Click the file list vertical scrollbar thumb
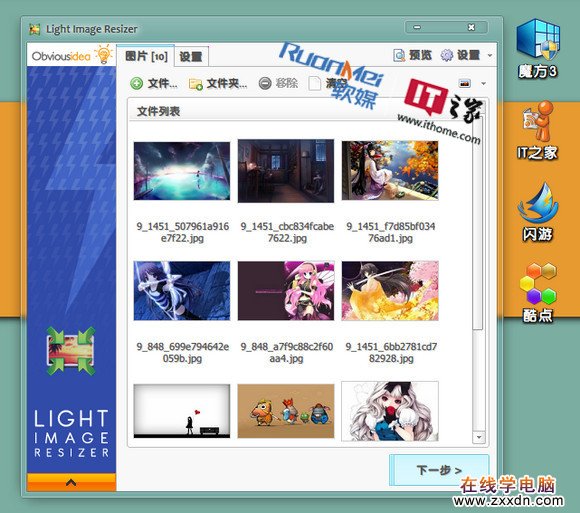Viewport: 580px width, 513px height. point(478,222)
